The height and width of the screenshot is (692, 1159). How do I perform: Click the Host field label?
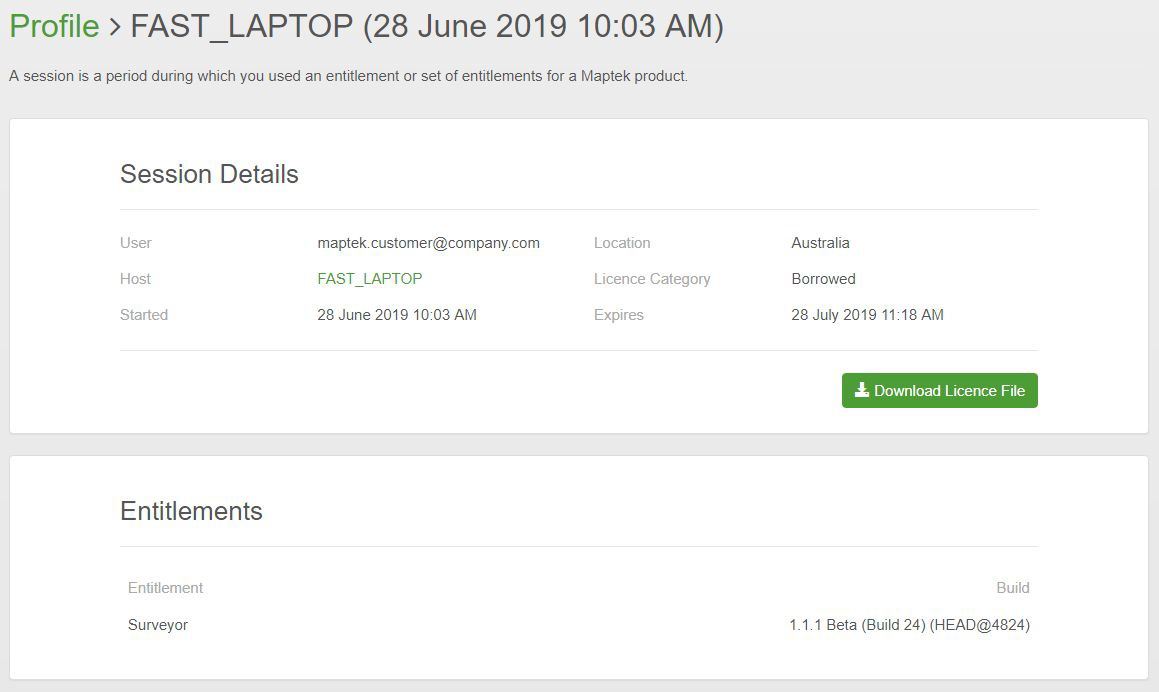pos(135,279)
